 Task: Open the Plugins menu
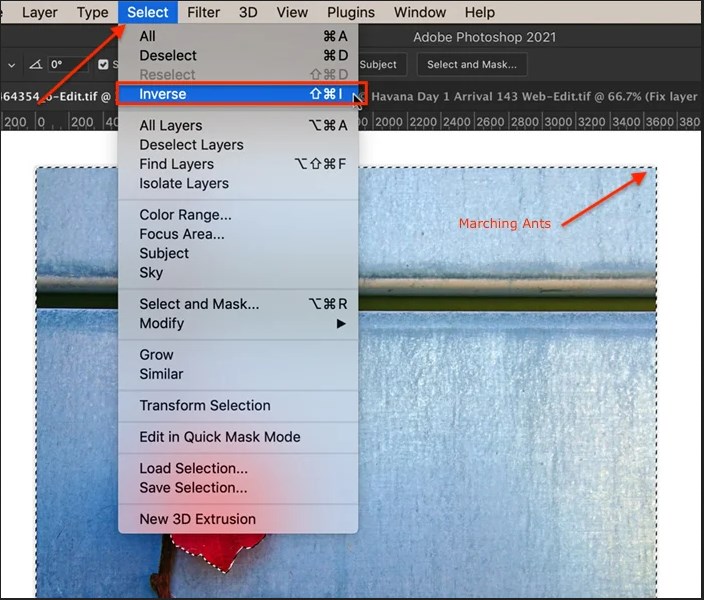(351, 12)
